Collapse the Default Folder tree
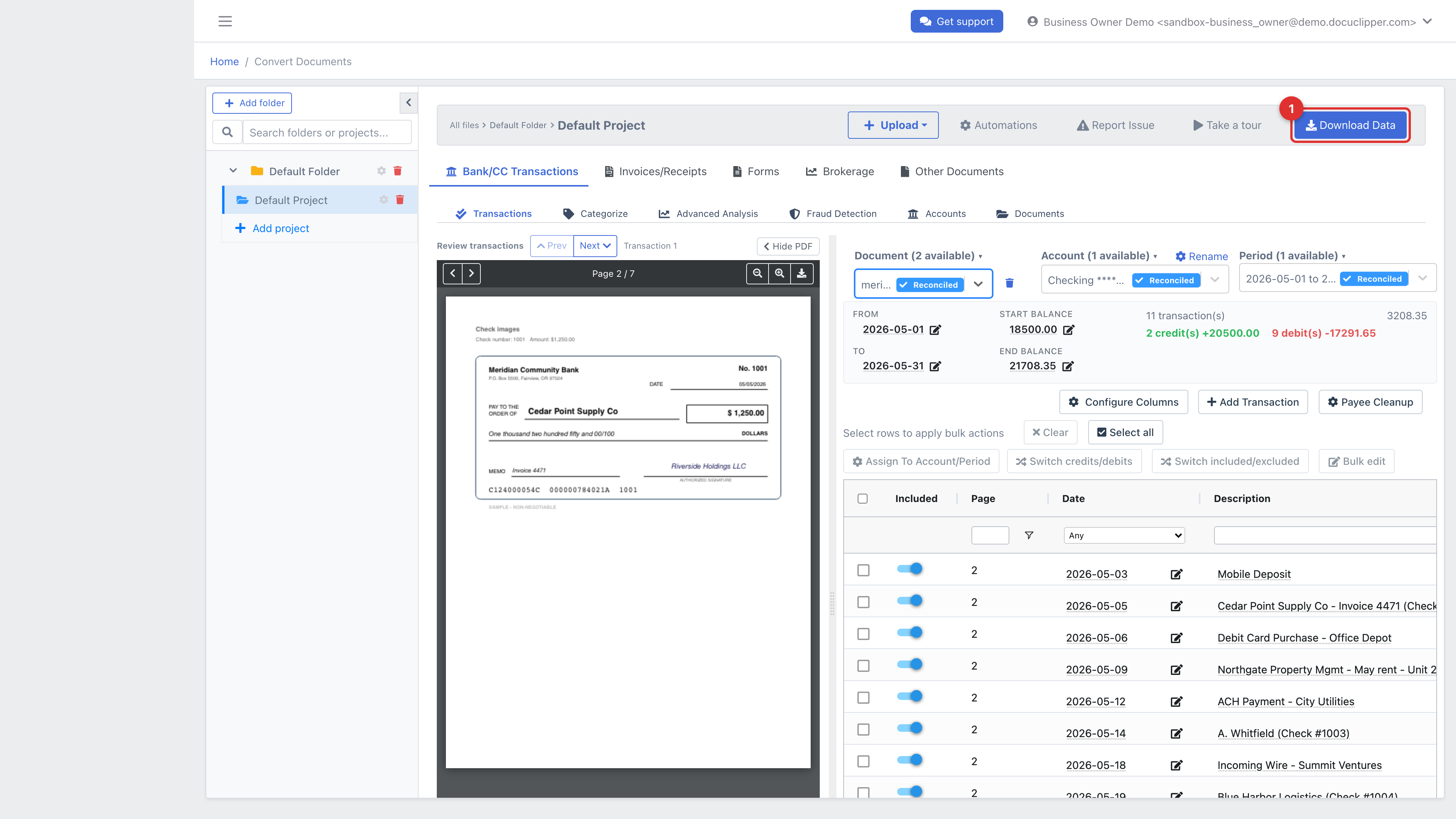1456x819 pixels. click(x=233, y=171)
